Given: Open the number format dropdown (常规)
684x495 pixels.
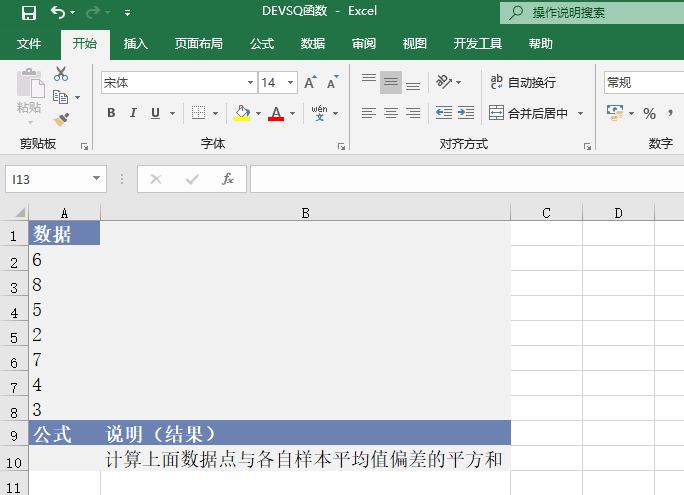Looking at the screenshot, I should [x=640, y=82].
